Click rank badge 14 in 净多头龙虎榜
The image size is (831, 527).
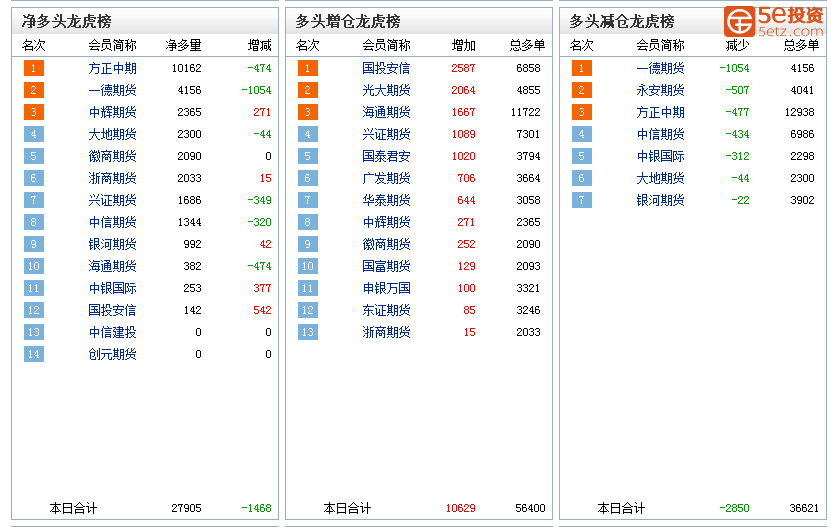(33, 354)
